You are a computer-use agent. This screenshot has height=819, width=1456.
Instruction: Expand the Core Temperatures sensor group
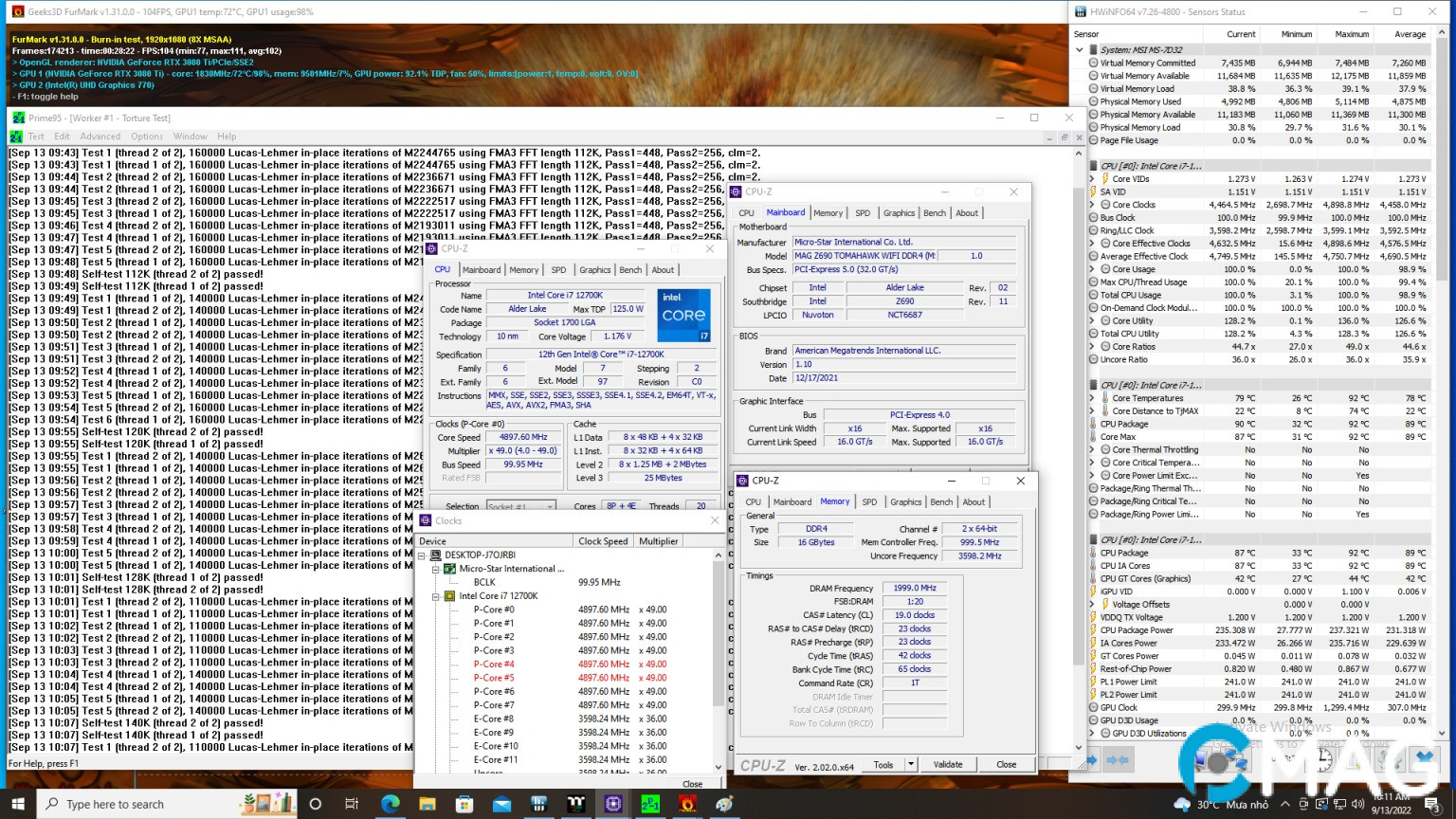tap(1092, 398)
